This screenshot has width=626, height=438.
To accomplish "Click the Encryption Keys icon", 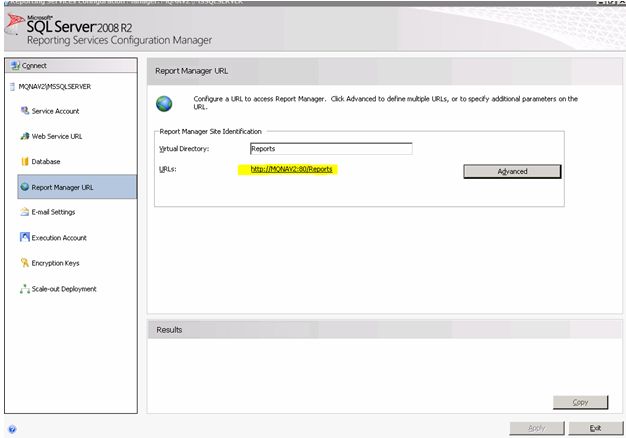I will tap(25, 263).
